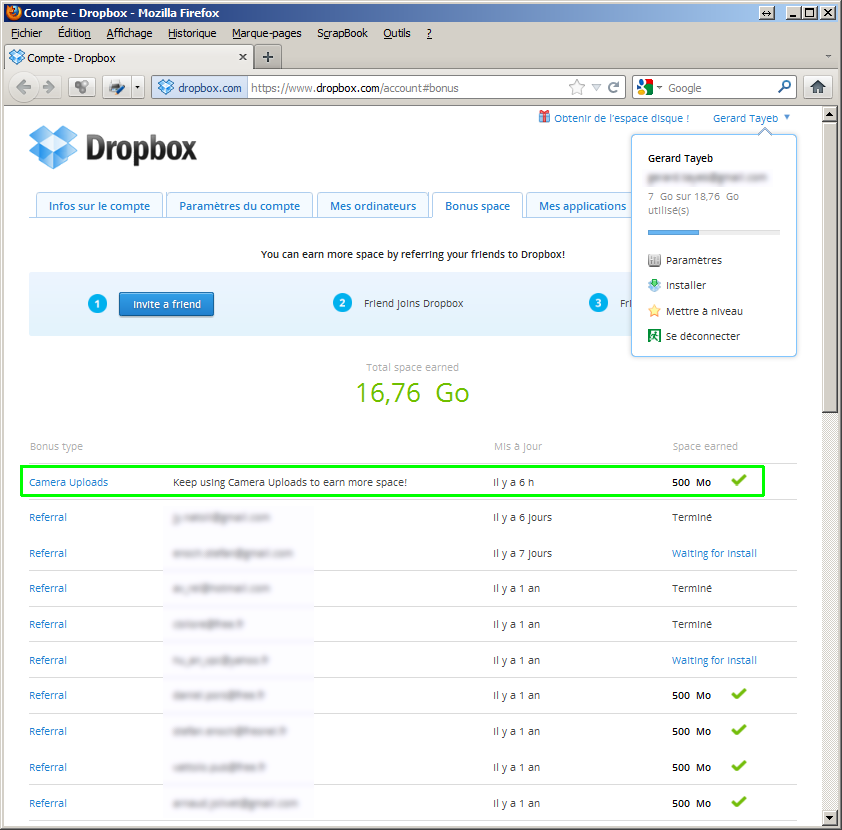Open the Gerard Tayeb account dropdown
The height and width of the screenshot is (830, 842).
751,118
